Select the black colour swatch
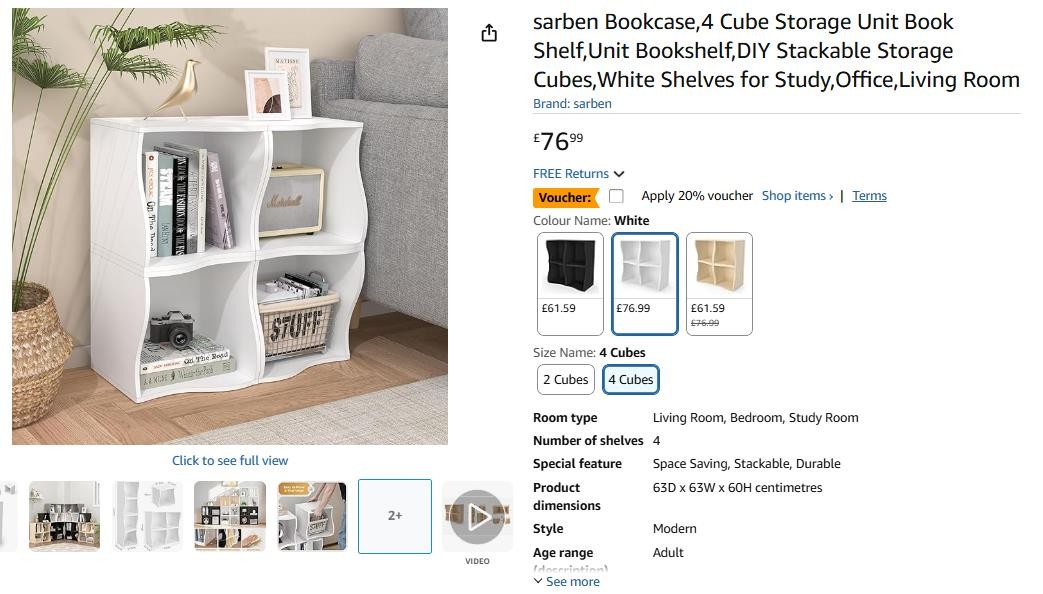Image resolution: width=1043 pixels, height=594 pixels. [x=570, y=283]
